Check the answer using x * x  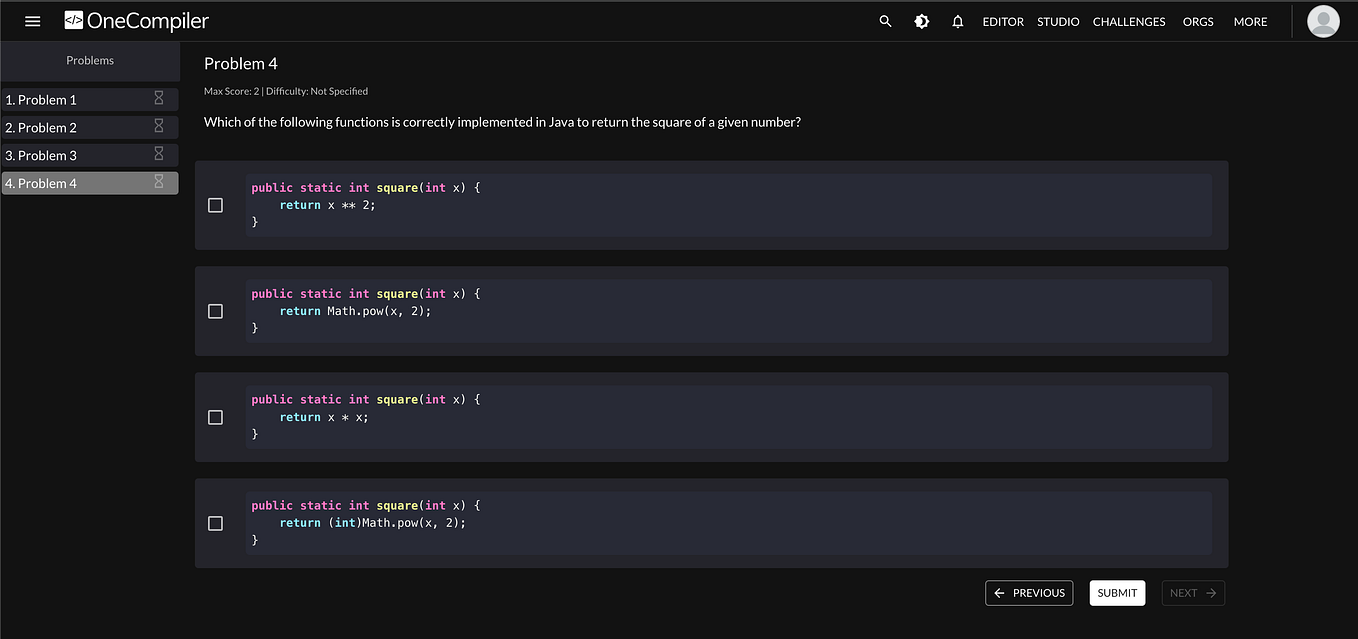(215, 417)
